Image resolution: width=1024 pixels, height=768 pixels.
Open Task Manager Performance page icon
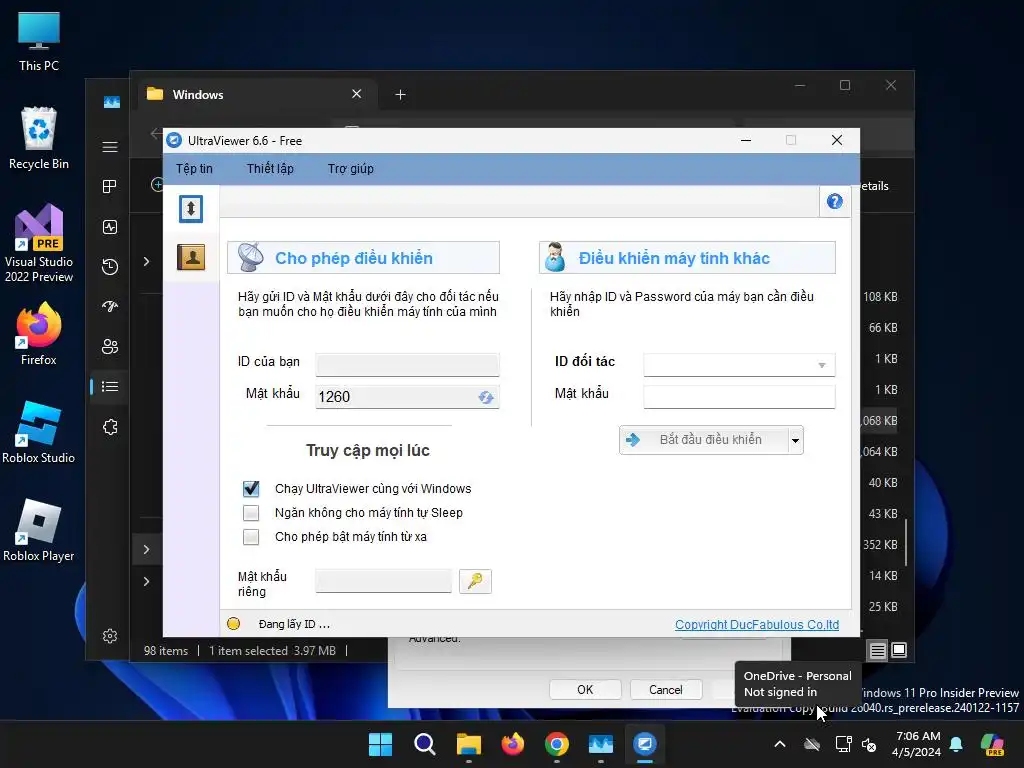point(110,227)
